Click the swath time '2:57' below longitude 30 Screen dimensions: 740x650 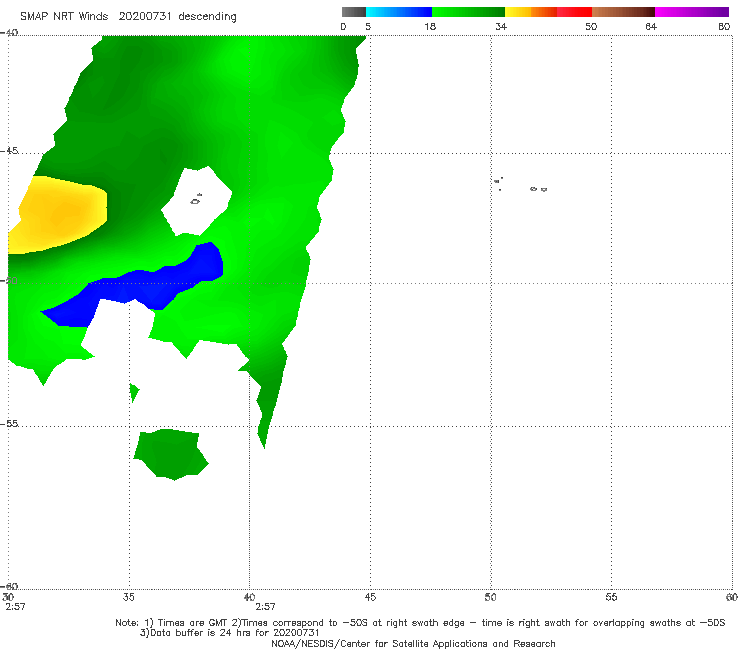[16, 607]
